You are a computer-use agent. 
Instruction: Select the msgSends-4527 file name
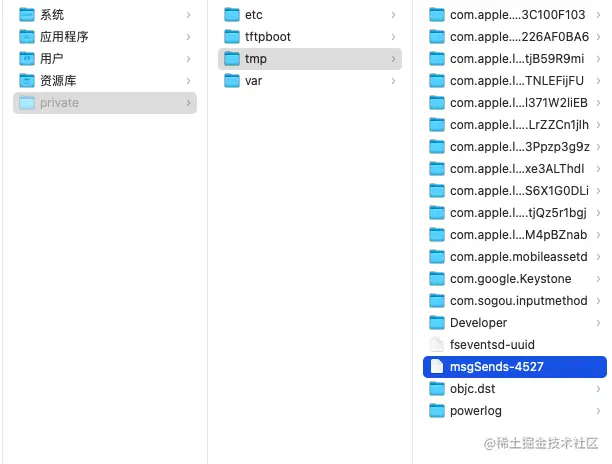click(x=496, y=367)
